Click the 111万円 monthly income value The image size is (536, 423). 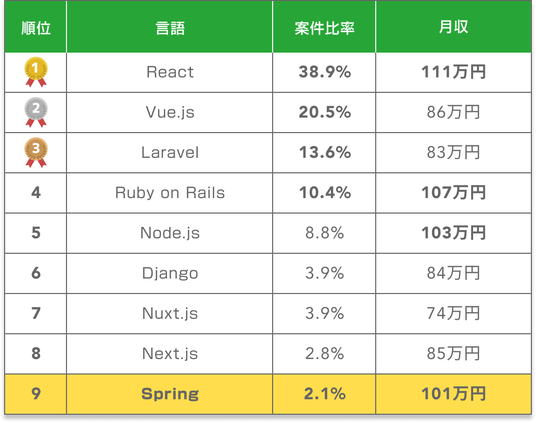pyautogui.click(x=454, y=72)
